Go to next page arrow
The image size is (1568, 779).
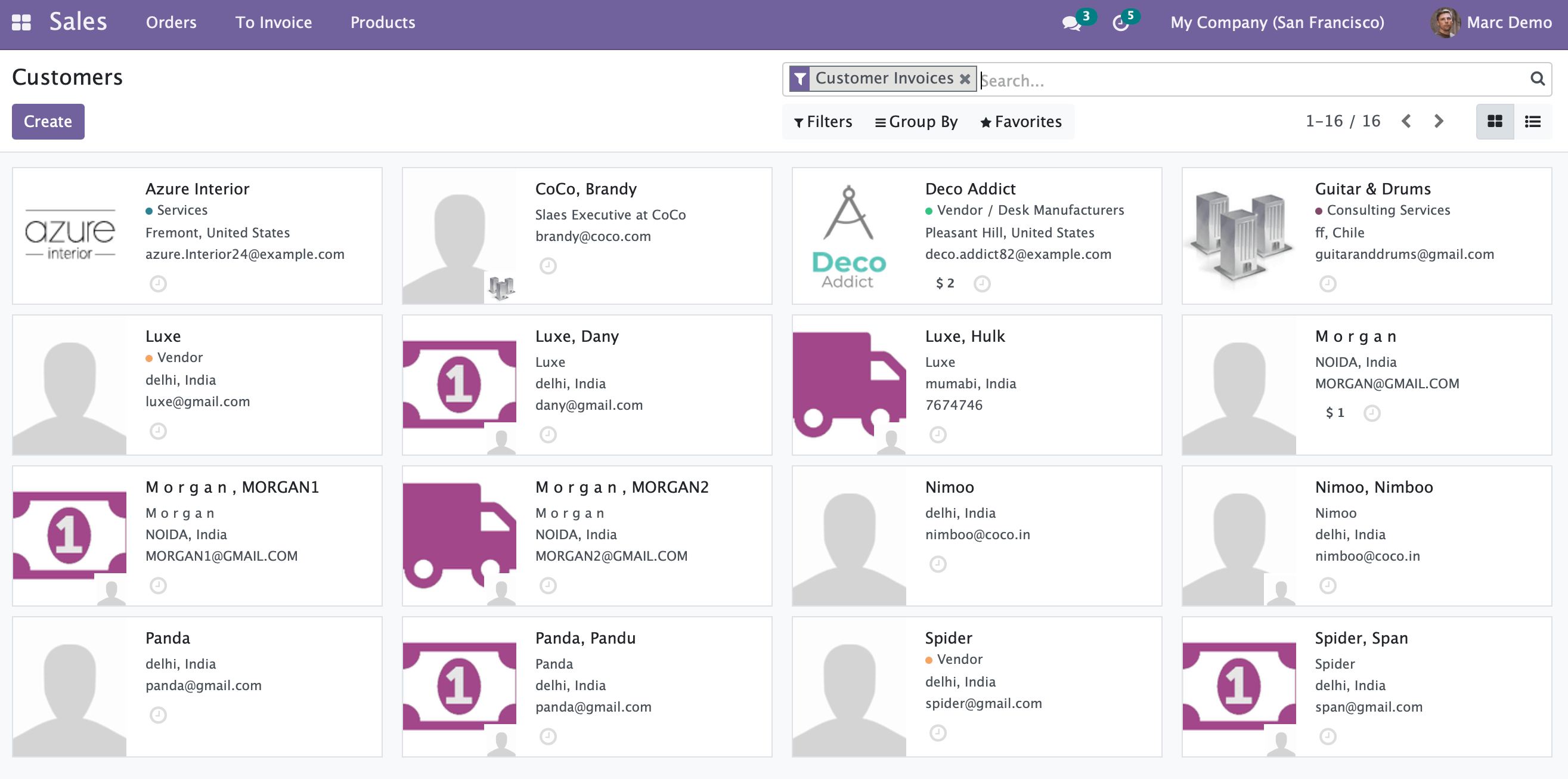pyautogui.click(x=1439, y=121)
